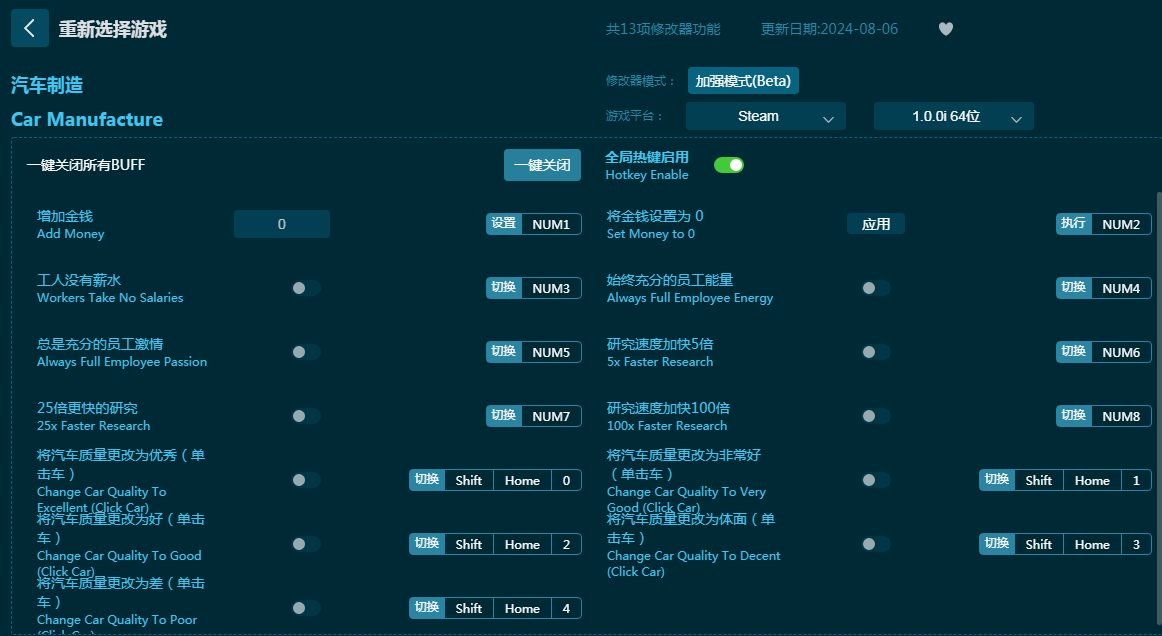Turn on Always Full Employee Energy

876,288
